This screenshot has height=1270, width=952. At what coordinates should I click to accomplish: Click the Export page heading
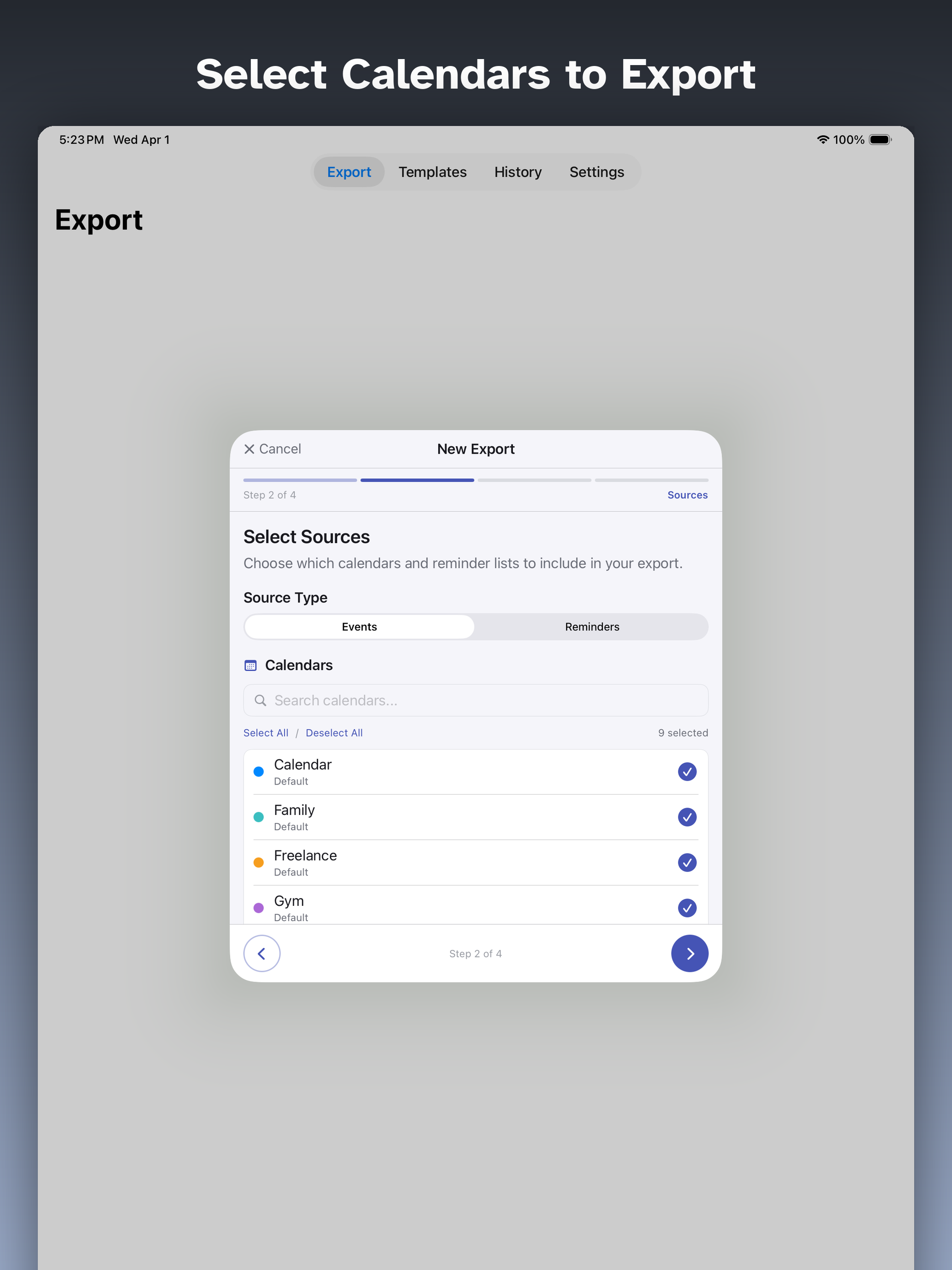(x=99, y=221)
